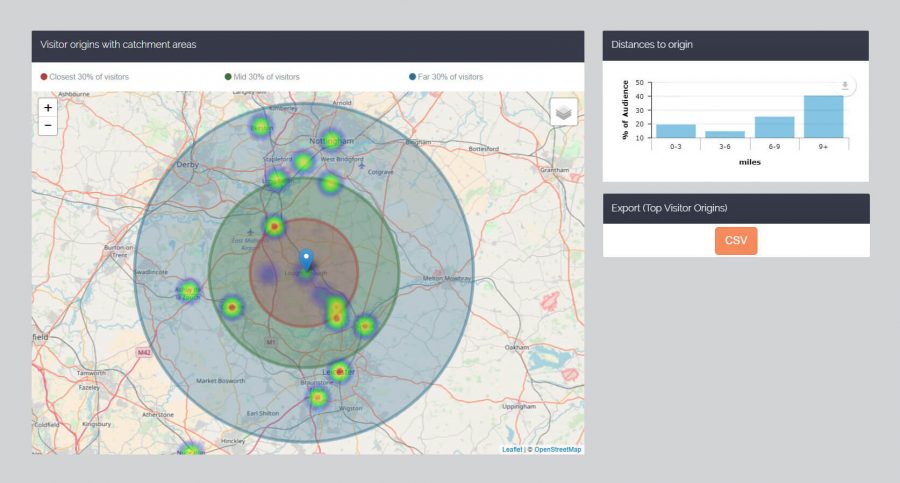The image size is (900, 483).
Task: Click the red Closest 30% legend dot
Action: pos(44,77)
